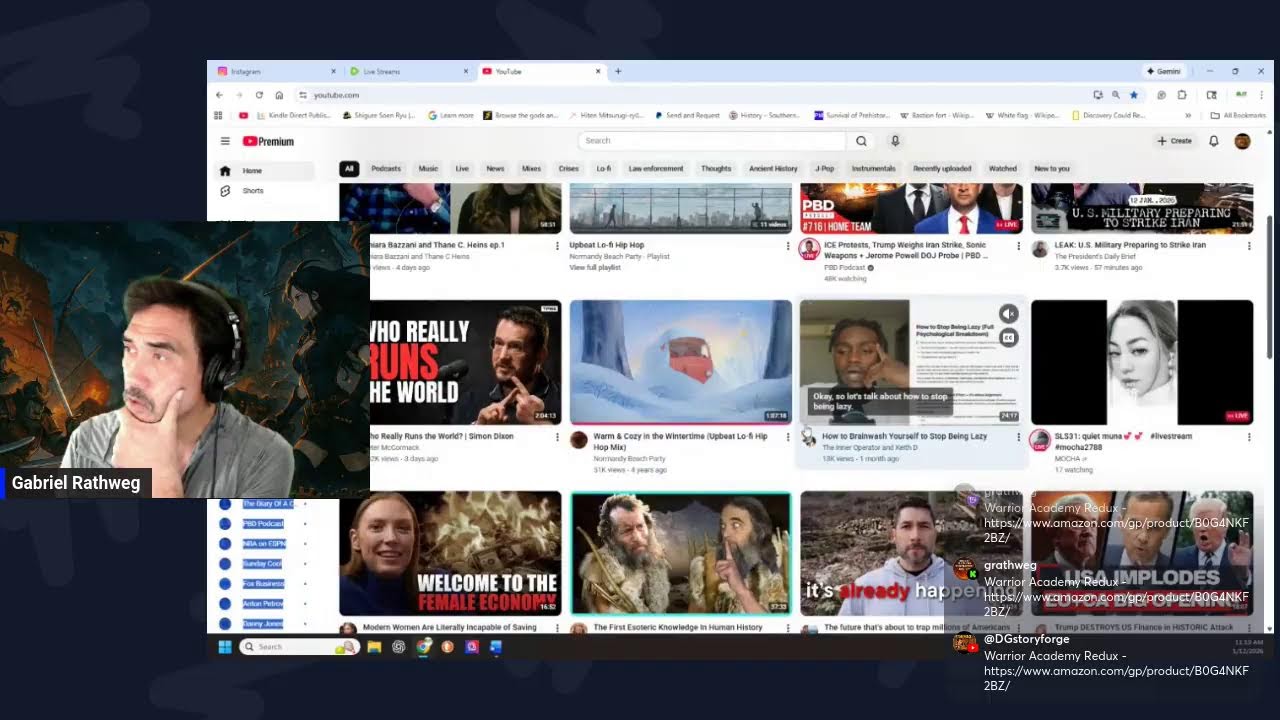Open options for How to Brainwash Yourself video
Image resolution: width=1280 pixels, height=720 pixels.
coord(1018,437)
